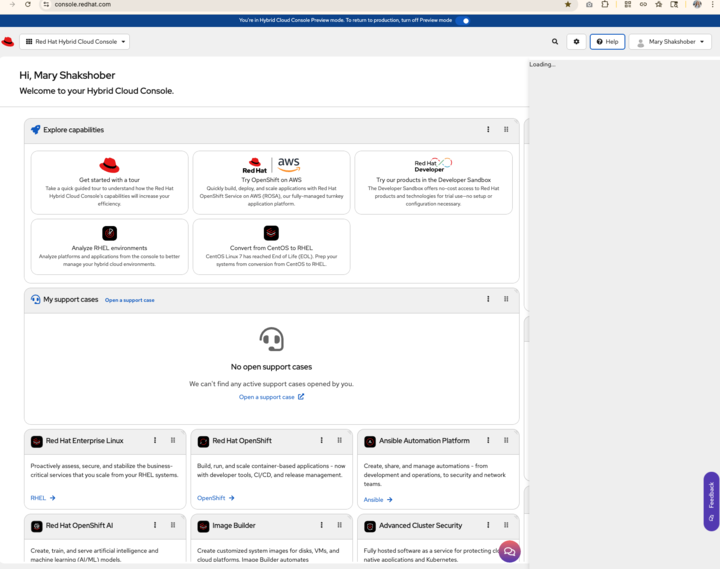Screen dimensions: 720x569
Task: Open Red Hat OpenShift AI kebab menu
Action: click(155, 525)
